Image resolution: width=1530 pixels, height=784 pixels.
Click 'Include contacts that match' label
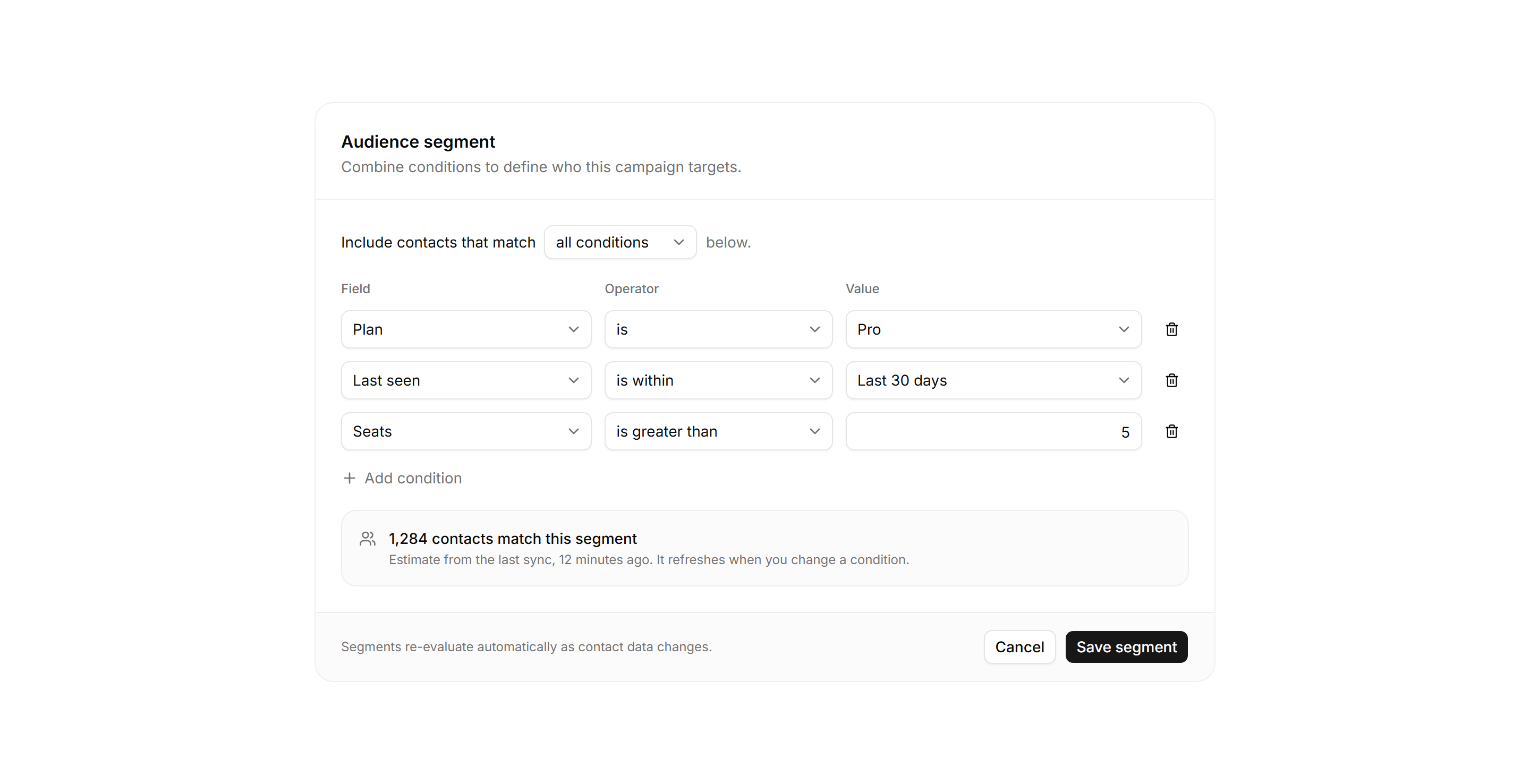[x=438, y=242]
